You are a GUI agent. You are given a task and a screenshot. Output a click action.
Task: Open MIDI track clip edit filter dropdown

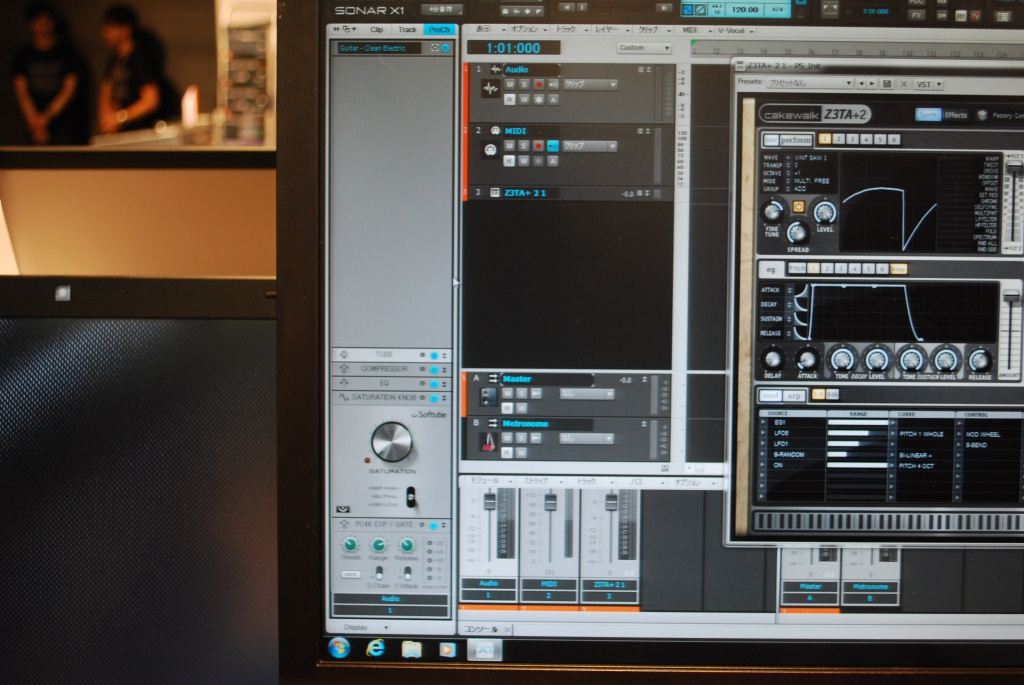(x=590, y=146)
